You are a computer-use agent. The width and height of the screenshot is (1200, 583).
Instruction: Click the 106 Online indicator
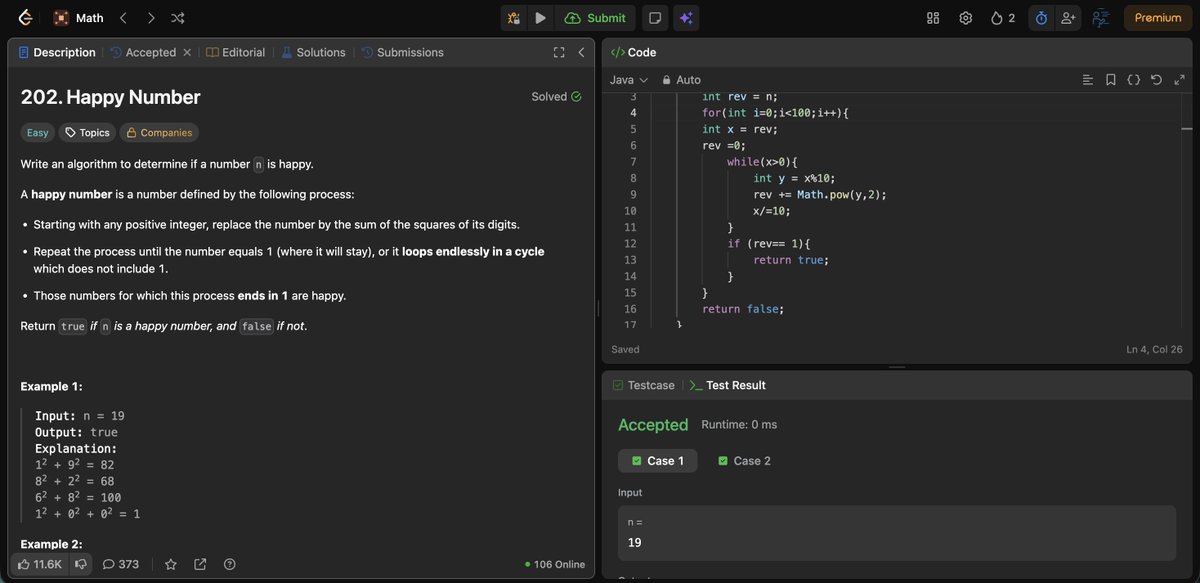pos(555,564)
